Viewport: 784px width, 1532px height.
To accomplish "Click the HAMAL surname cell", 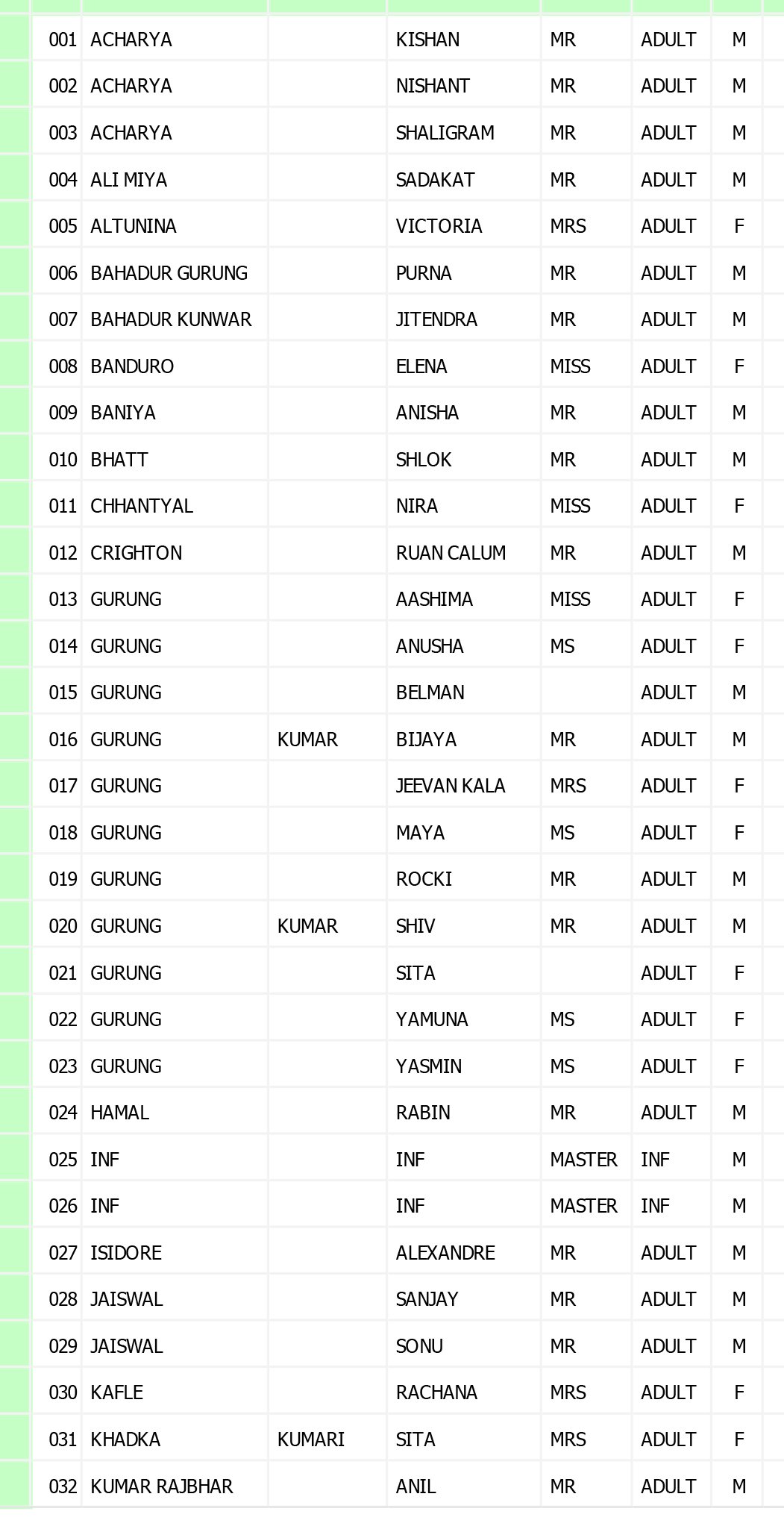I will pyautogui.click(x=119, y=1113).
